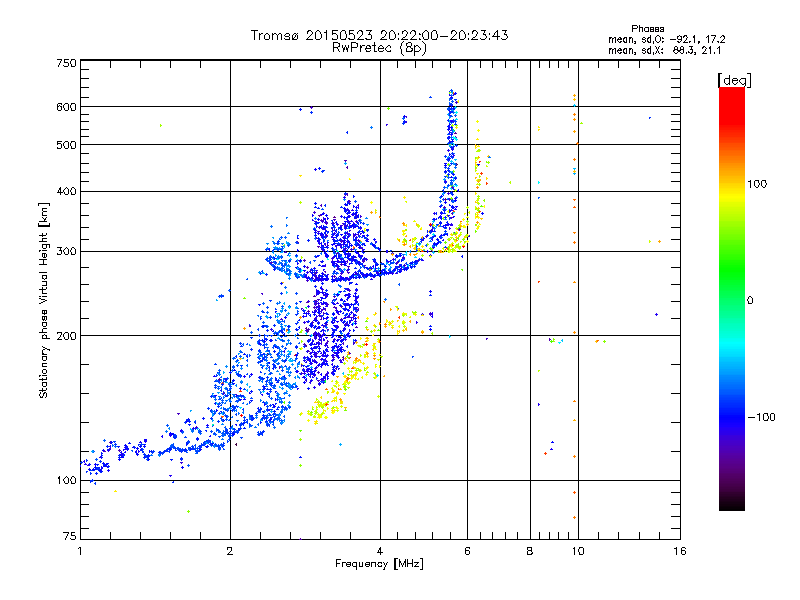
Task: Click the blue vertical trace near 5.5 MHz
Action: pyautogui.click(x=451, y=148)
